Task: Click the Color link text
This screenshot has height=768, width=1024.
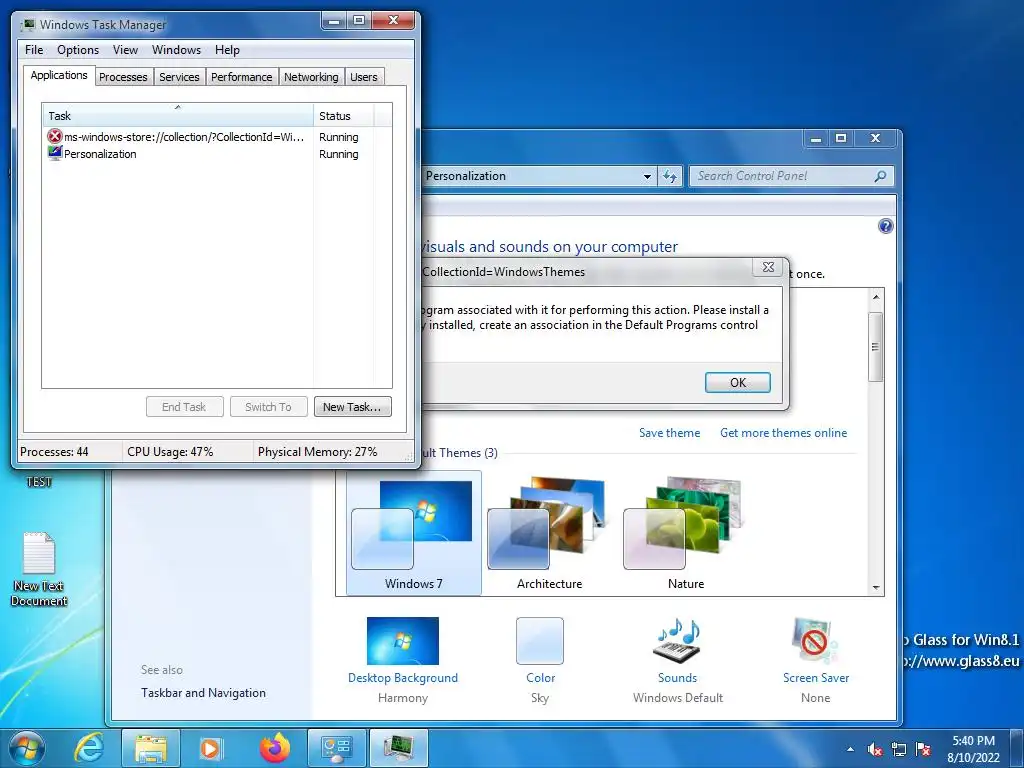Action: click(x=541, y=678)
